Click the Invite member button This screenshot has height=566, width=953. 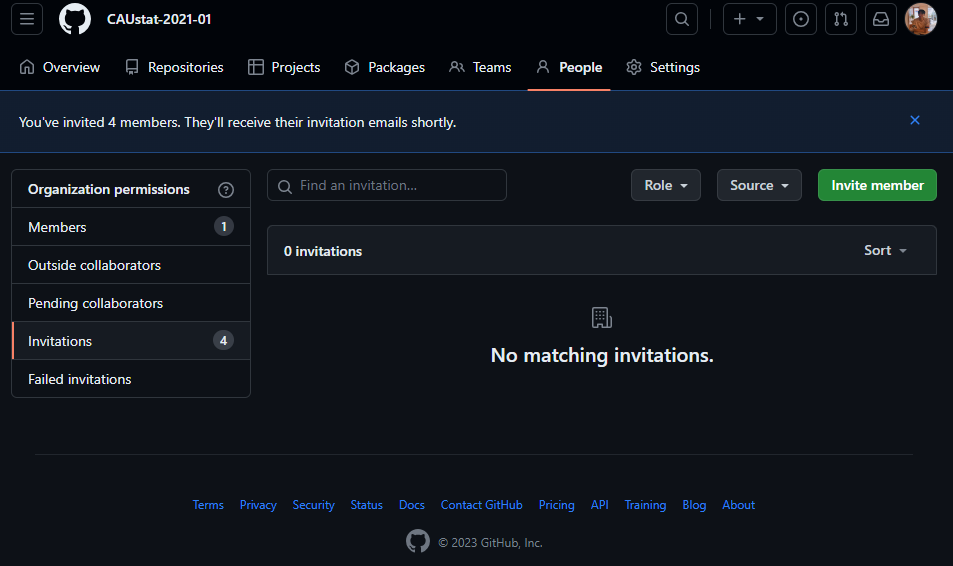877,185
